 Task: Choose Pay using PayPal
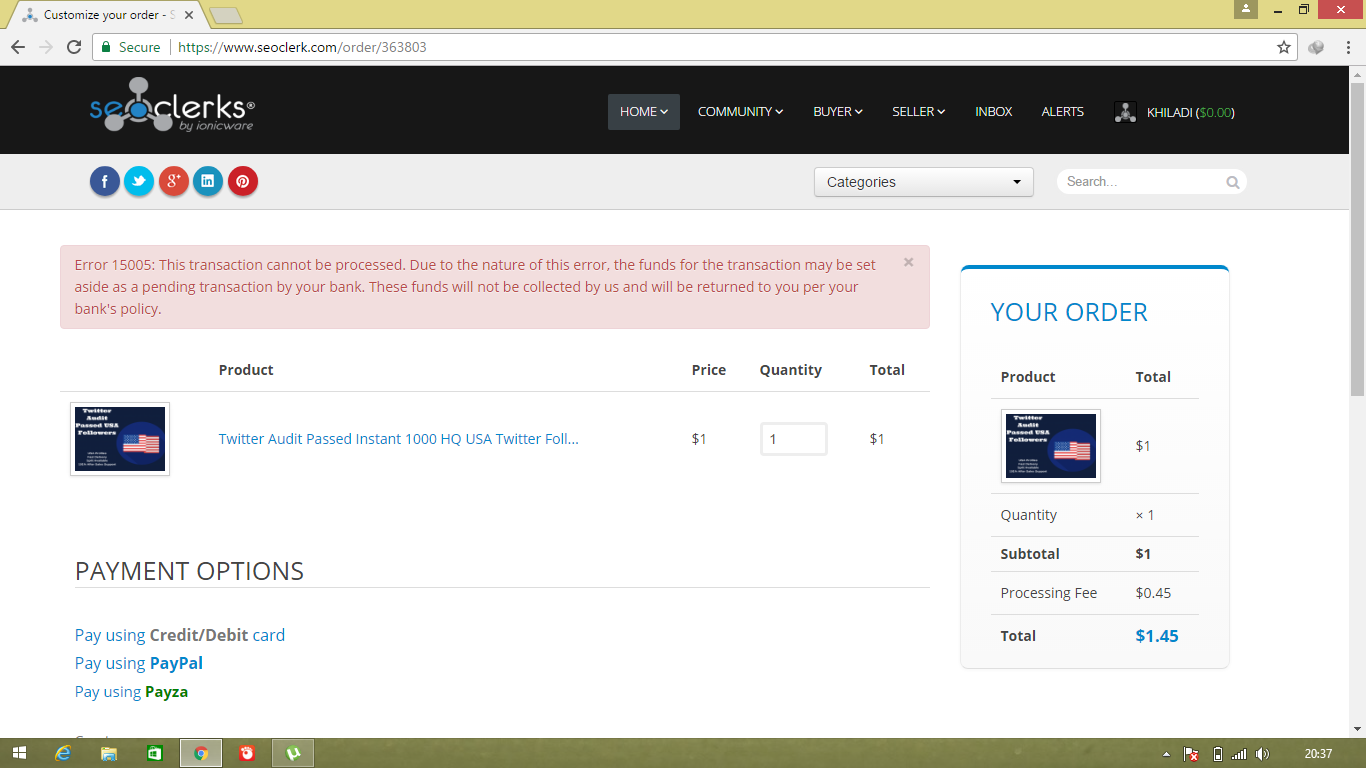click(x=139, y=663)
